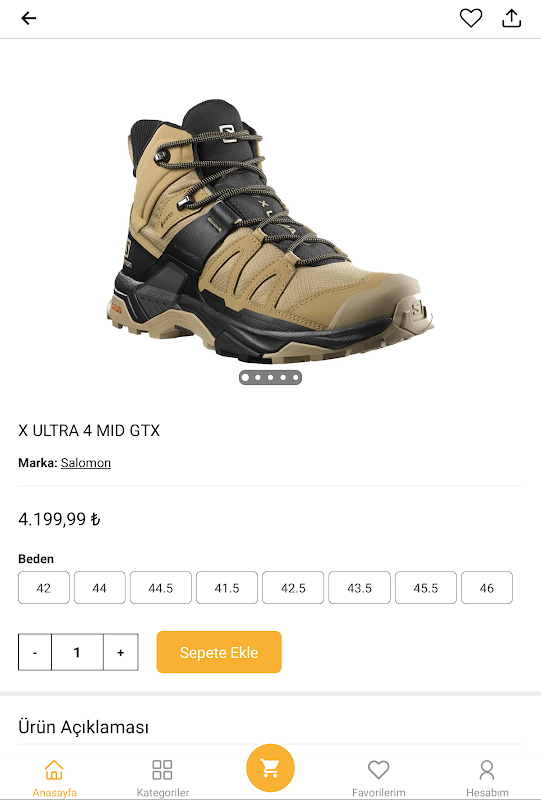The width and height of the screenshot is (541, 800).
Task: Increase quantity with plus button
Action: point(120,652)
